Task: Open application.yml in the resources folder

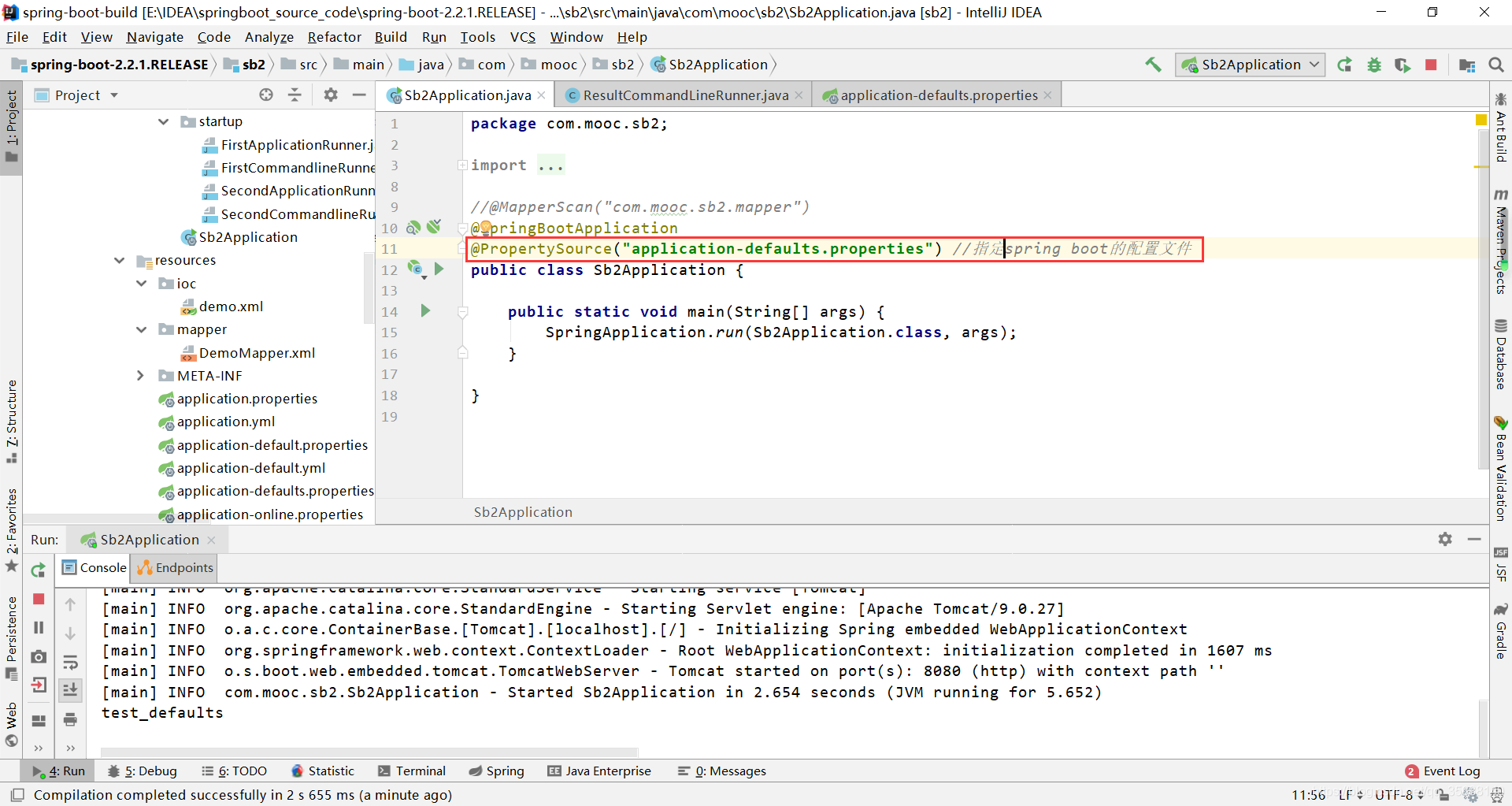Action: [217, 422]
